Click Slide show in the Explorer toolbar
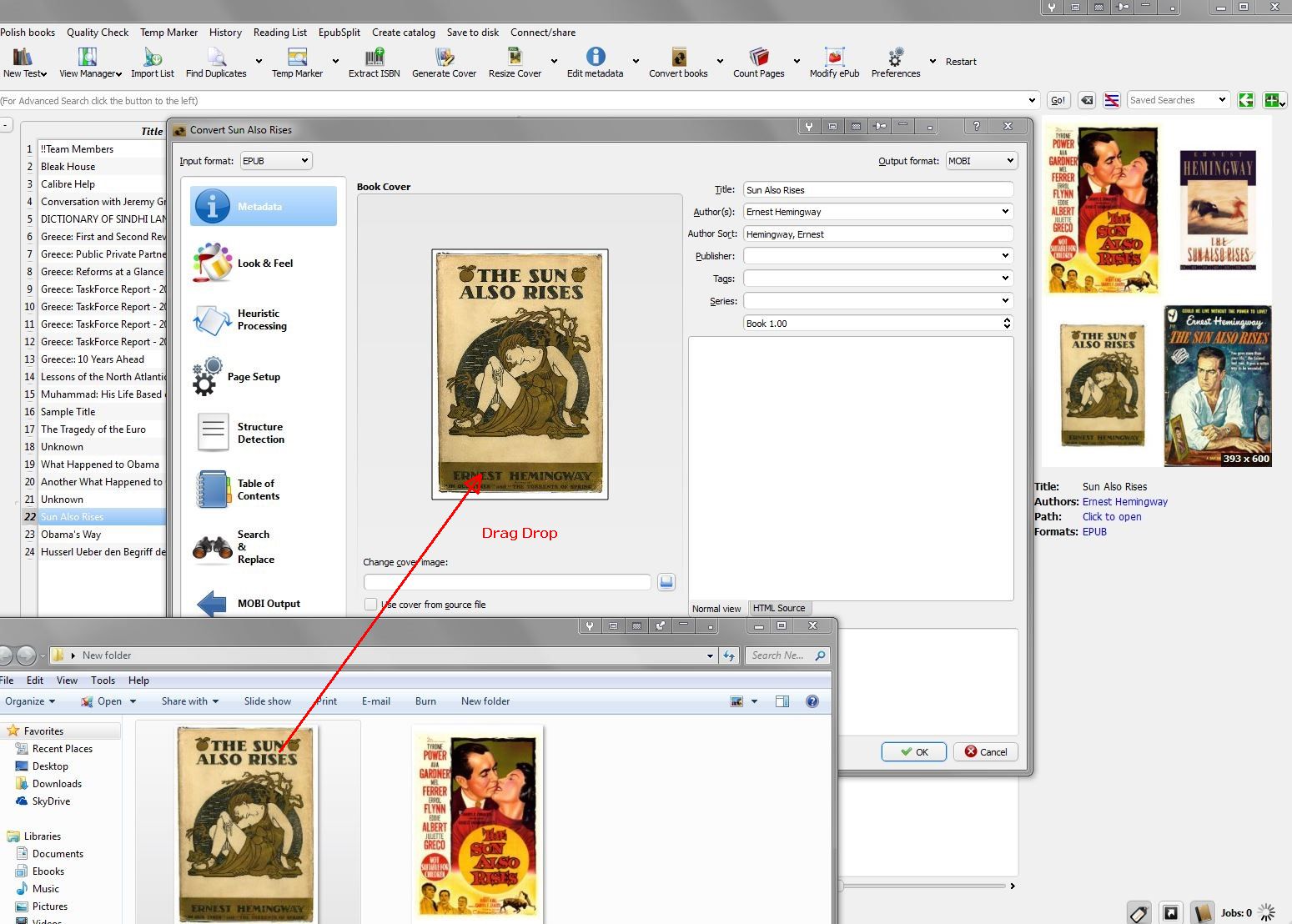This screenshot has height=924, width=1292. click(x=268, y=701)
